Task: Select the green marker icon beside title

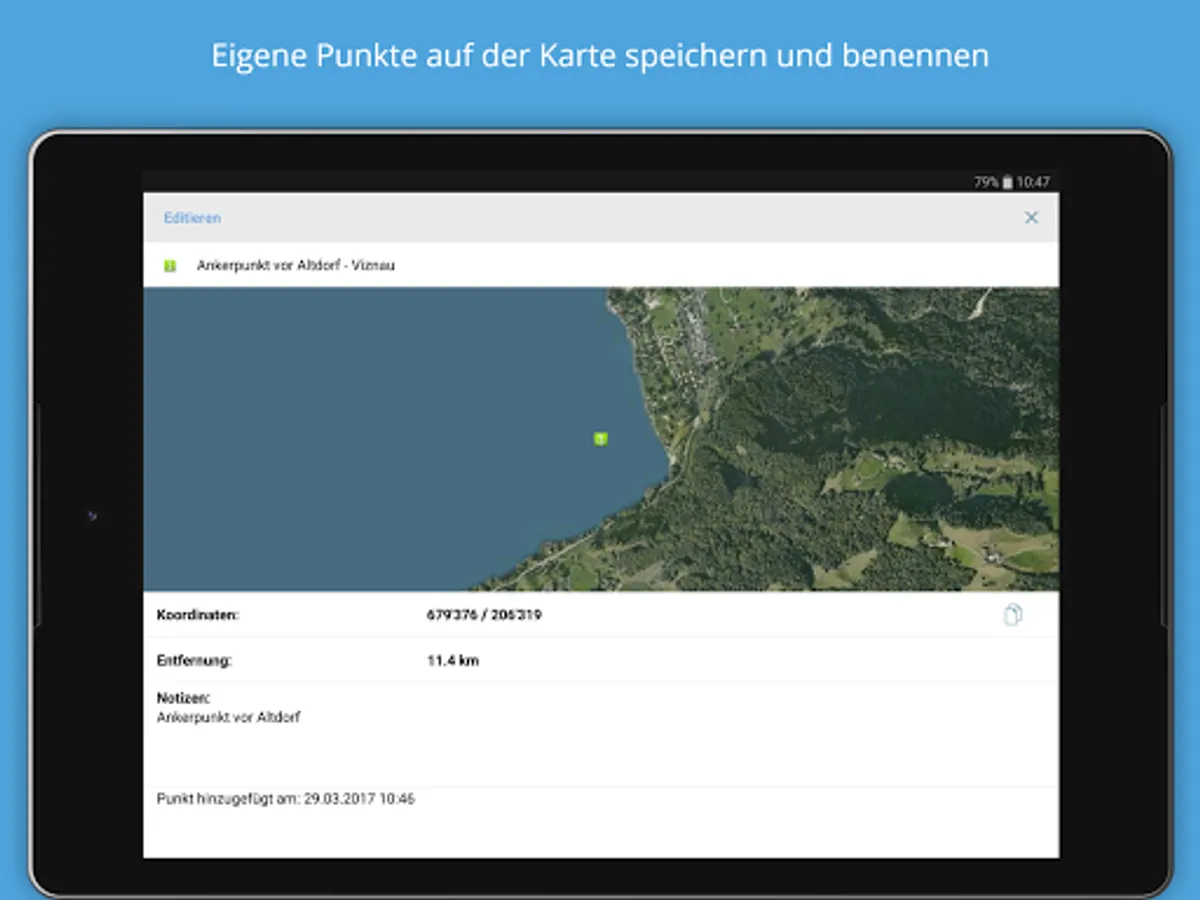Action: [x=170, y=266]
